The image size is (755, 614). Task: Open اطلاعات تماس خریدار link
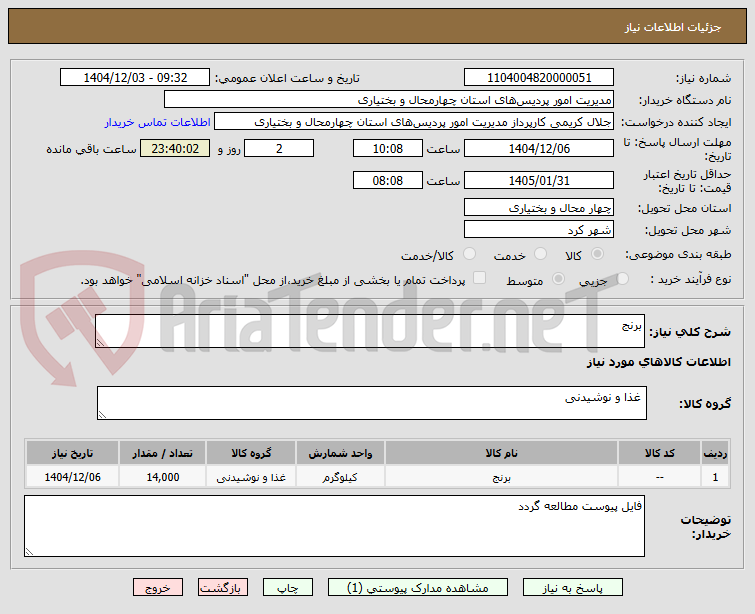pos(157,122)
